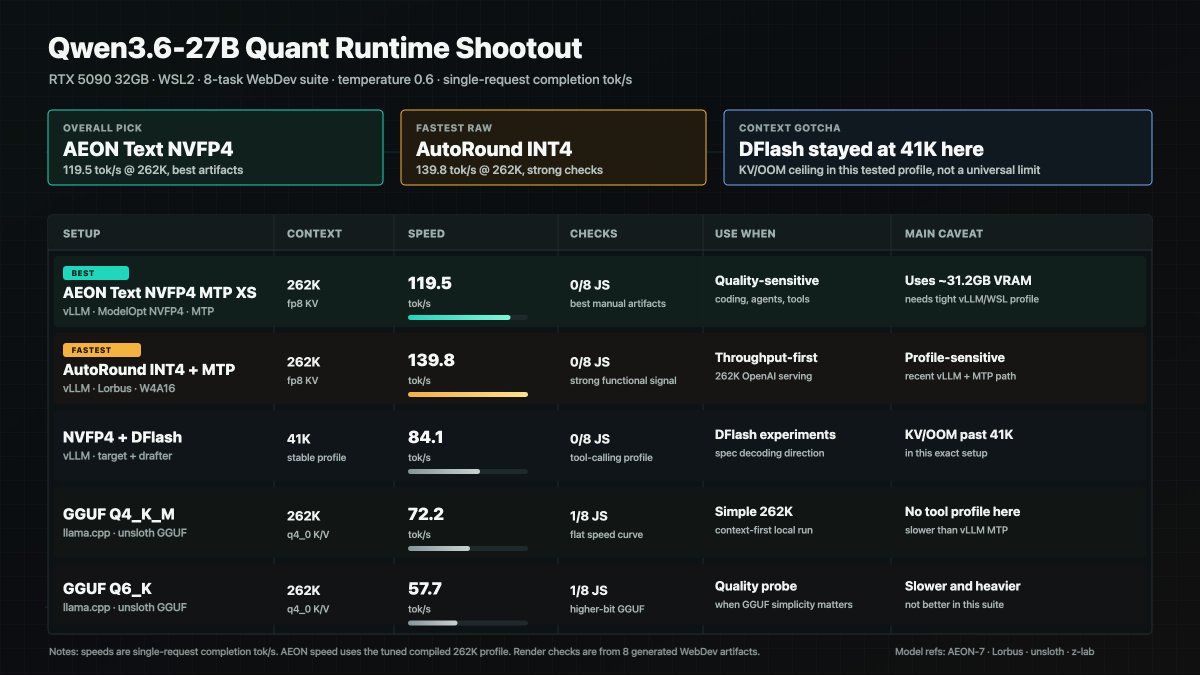Open the Fastest Raw AutoRound INT4 card
1200x675 pixels.
point(553,148)
